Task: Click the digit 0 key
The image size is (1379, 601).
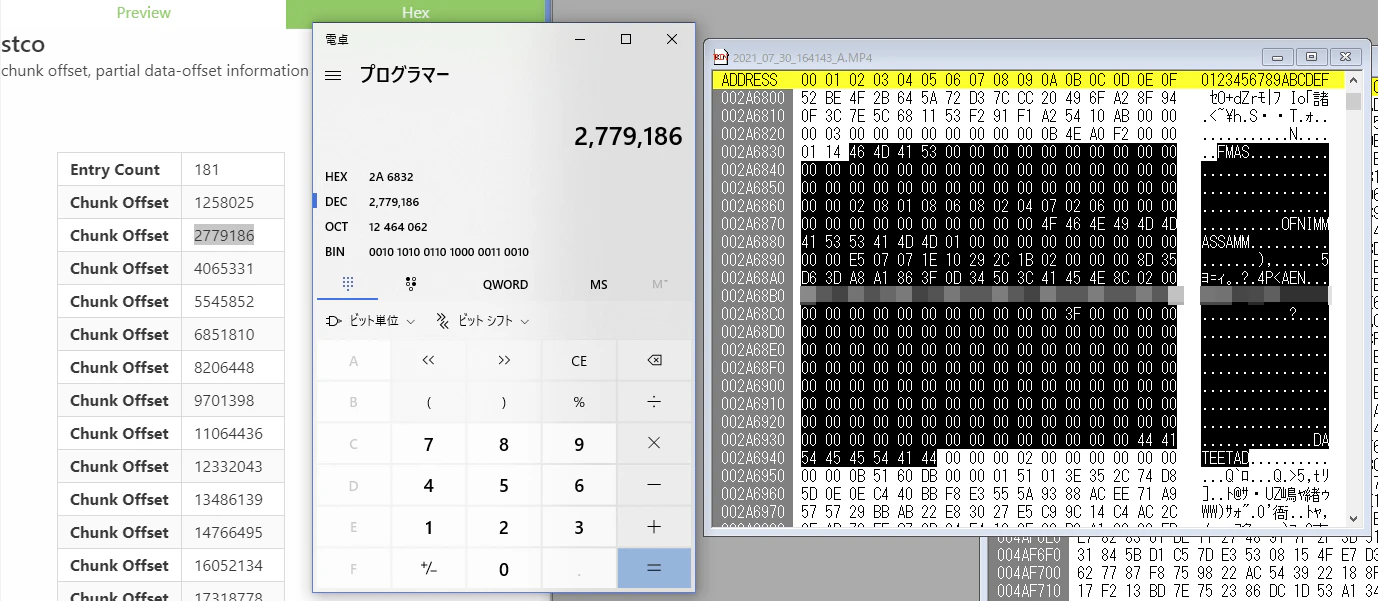Action: 504,569
